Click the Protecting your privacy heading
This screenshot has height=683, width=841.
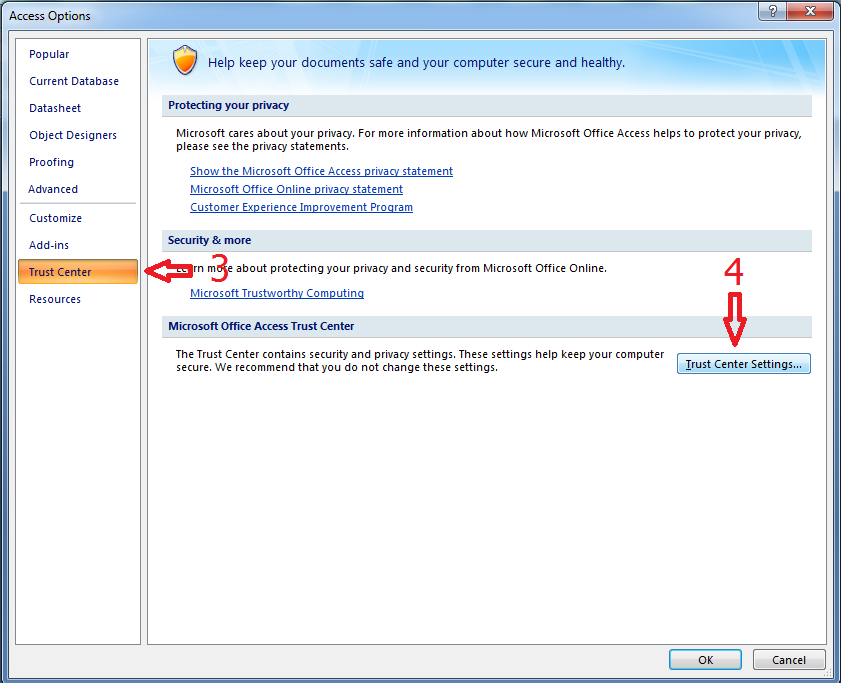[x=228, y=105]
